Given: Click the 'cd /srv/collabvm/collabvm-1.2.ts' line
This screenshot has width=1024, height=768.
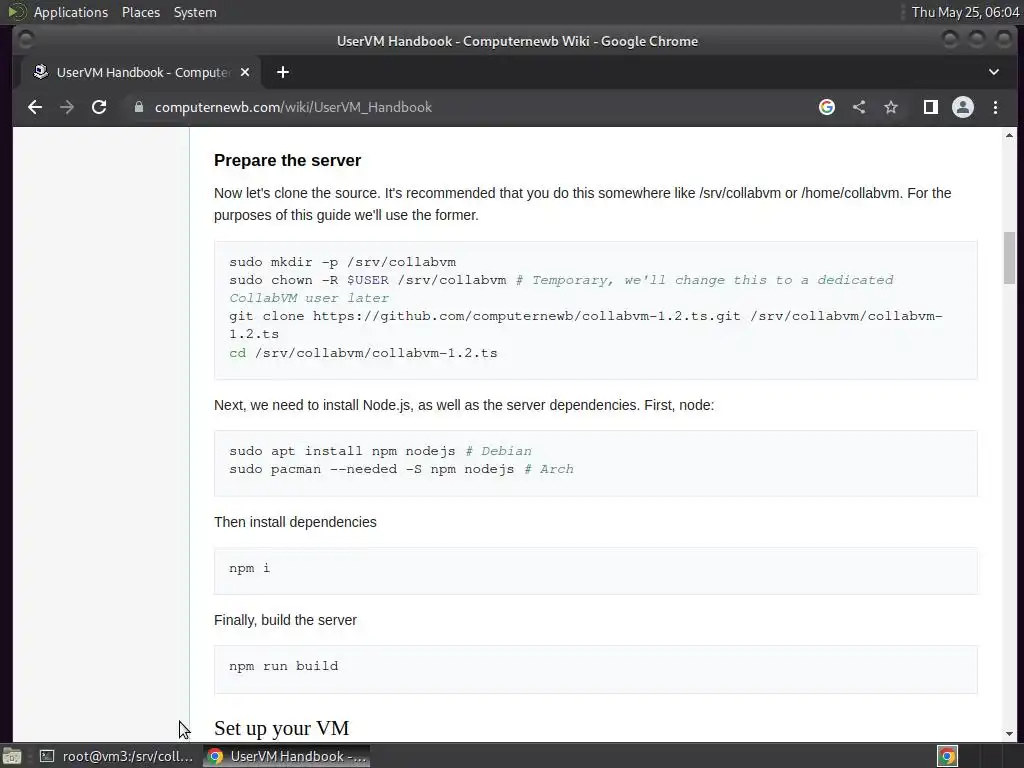Looking at the screenshot, I should [x=363, y=353].
